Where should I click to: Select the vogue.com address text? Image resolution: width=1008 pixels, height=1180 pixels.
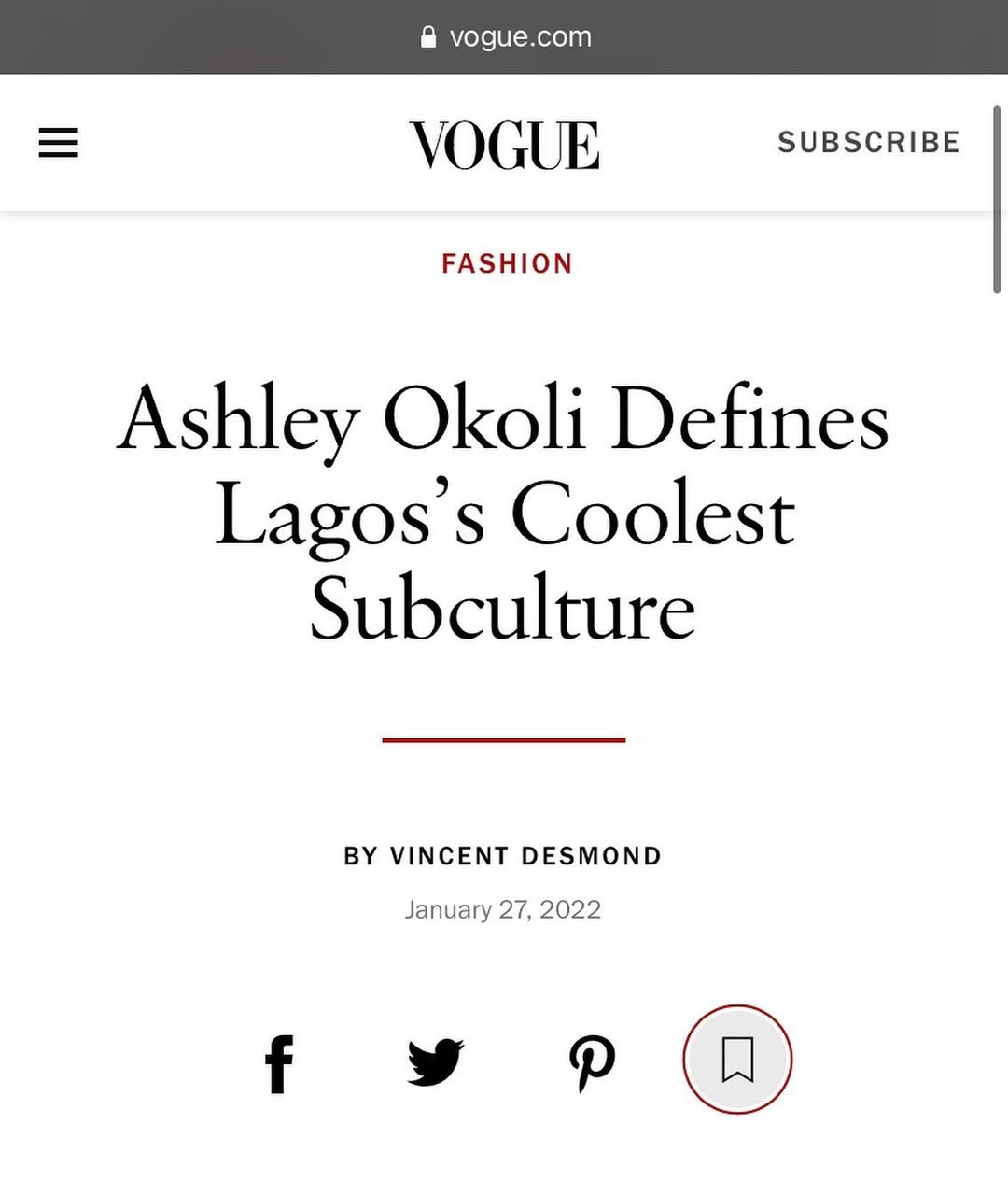click(520, 37)
